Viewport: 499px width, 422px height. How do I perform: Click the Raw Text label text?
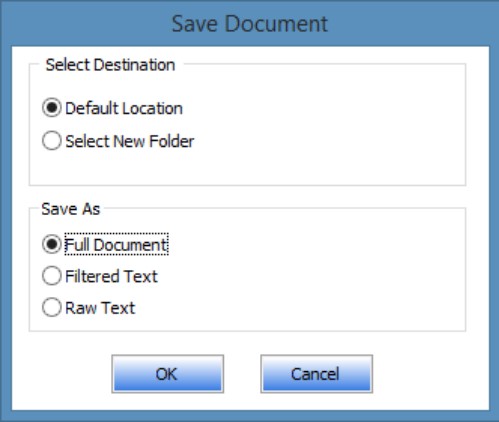100,308
